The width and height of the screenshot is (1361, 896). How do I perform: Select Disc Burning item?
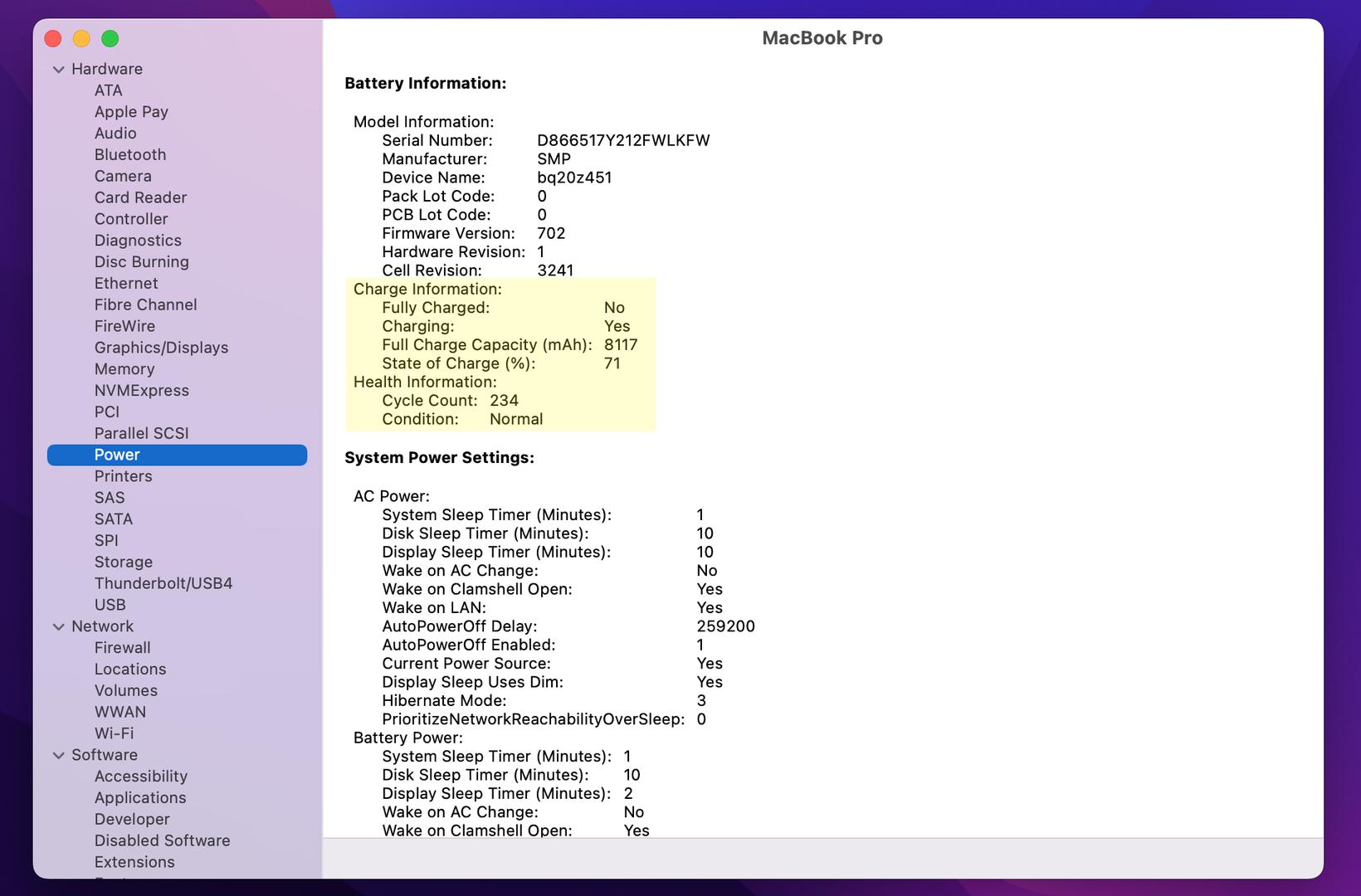pos(142,263)
